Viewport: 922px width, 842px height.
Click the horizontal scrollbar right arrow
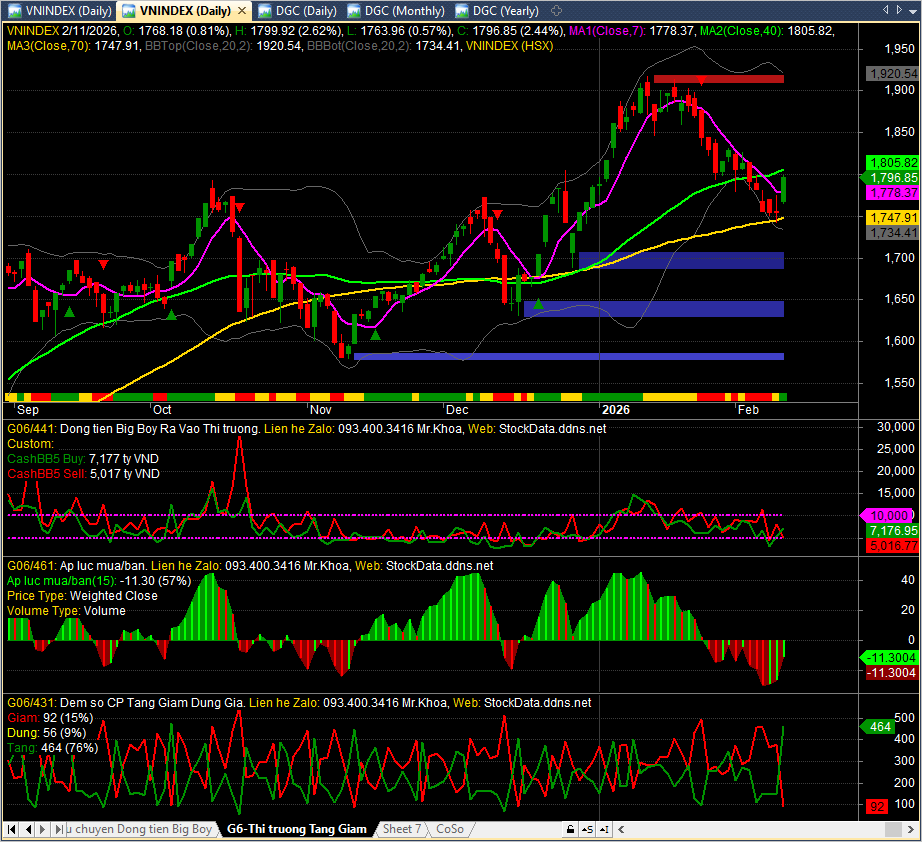pos(911,830)
